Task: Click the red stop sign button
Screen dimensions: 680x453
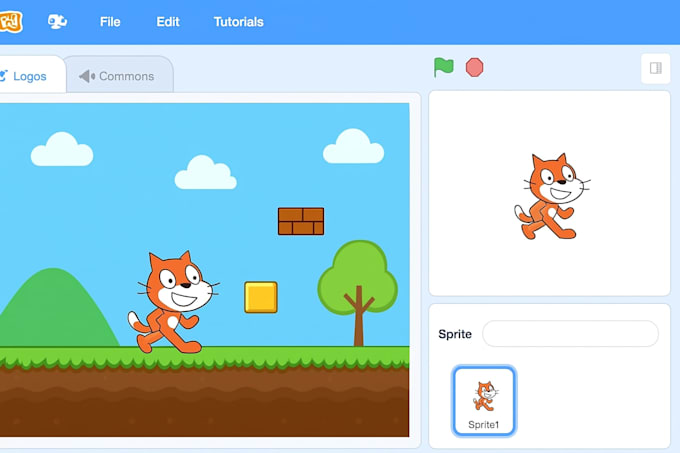Action: coord(474,68)
